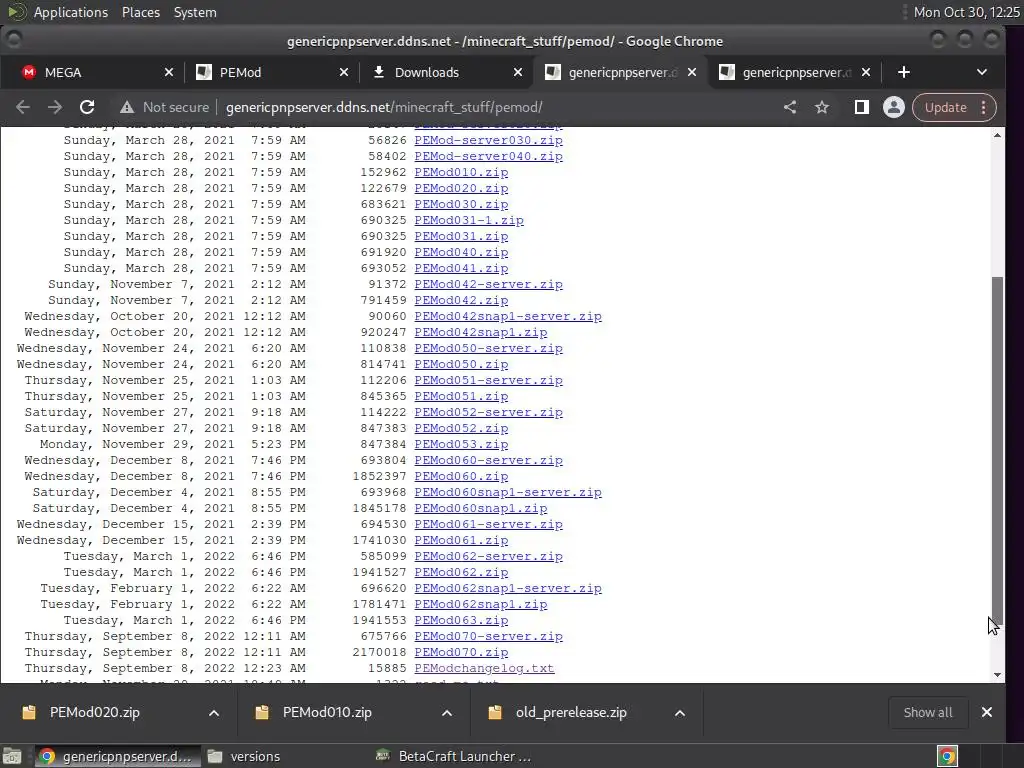The image size is (1024, 768).
Task: Open the Chrome profile avatar
Action: [x=893, y=107]
